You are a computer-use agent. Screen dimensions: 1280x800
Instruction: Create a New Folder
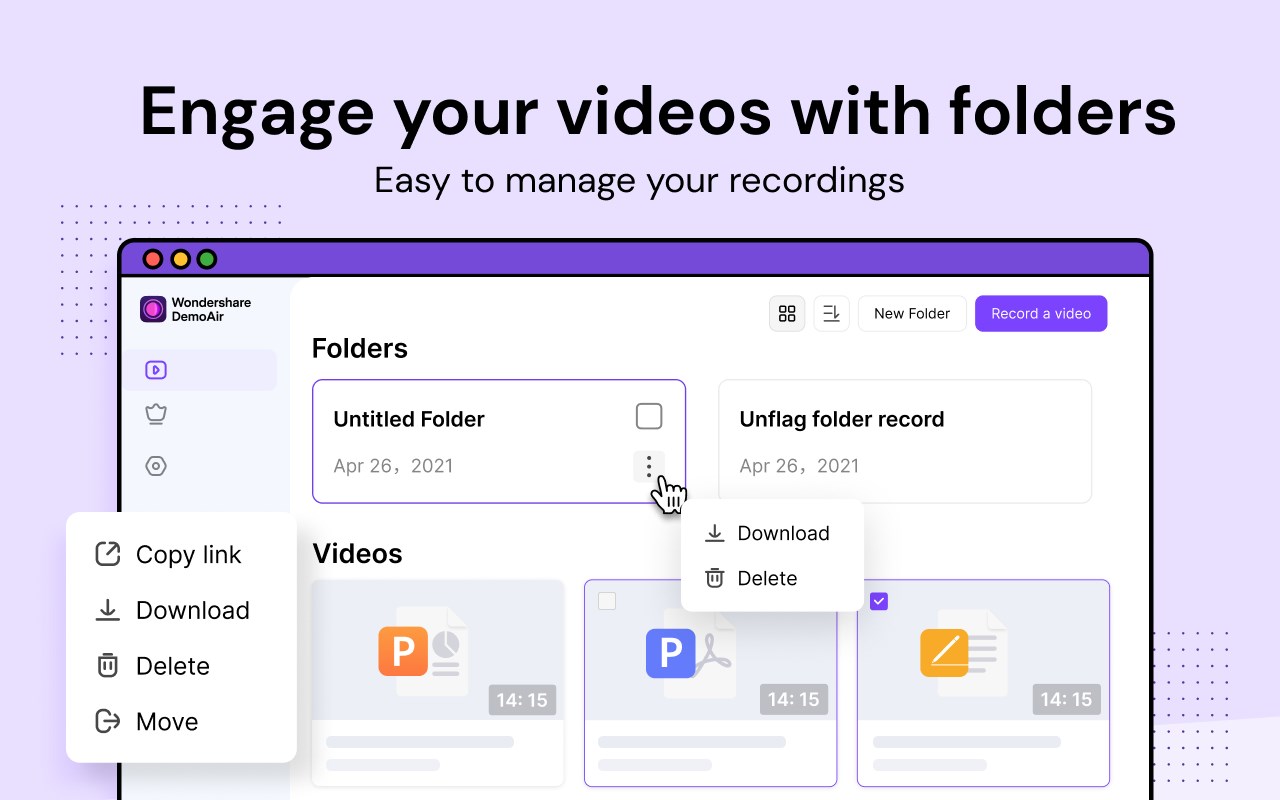[912, 314]
